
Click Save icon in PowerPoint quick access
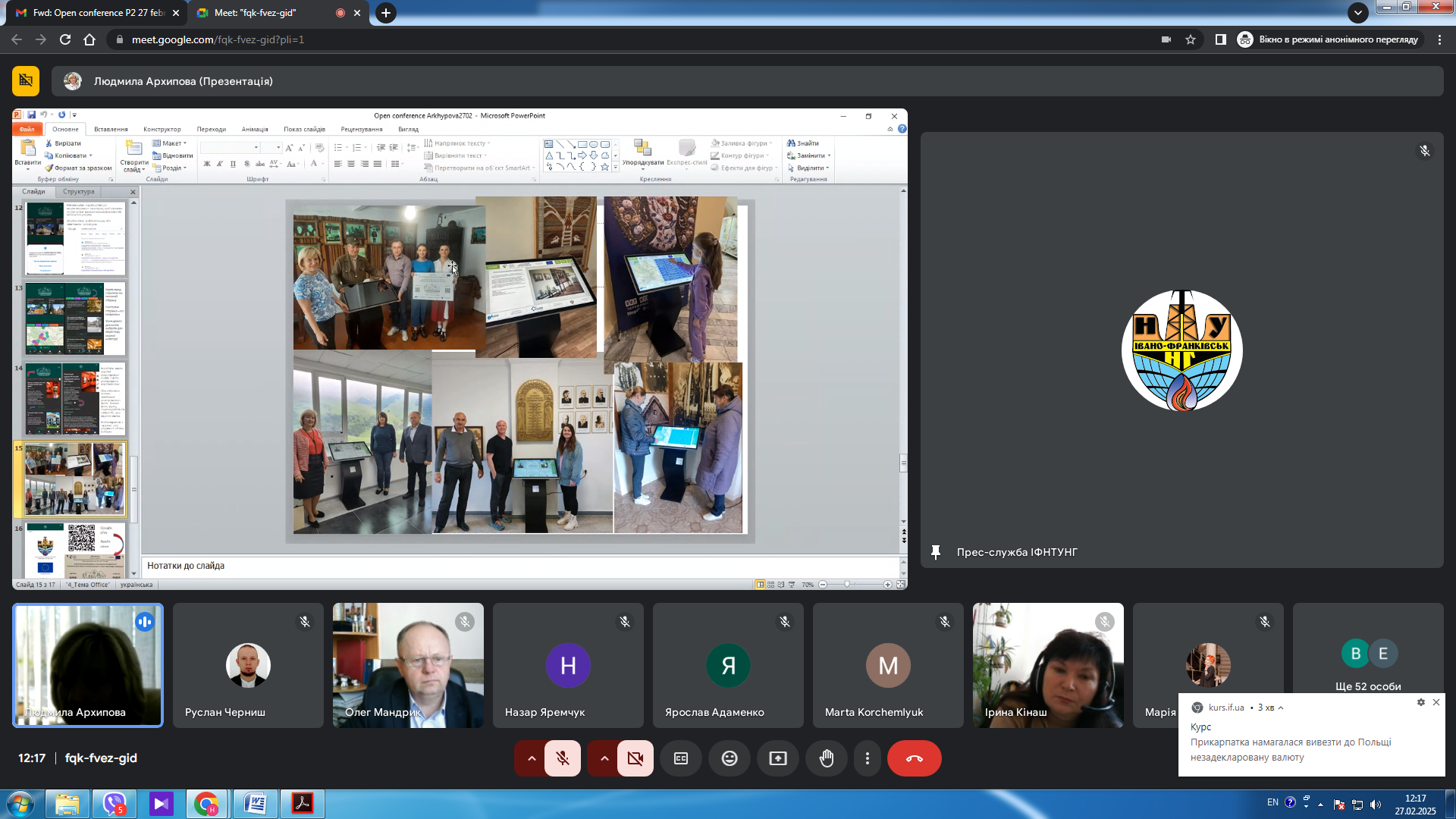(x=32, y=115)
